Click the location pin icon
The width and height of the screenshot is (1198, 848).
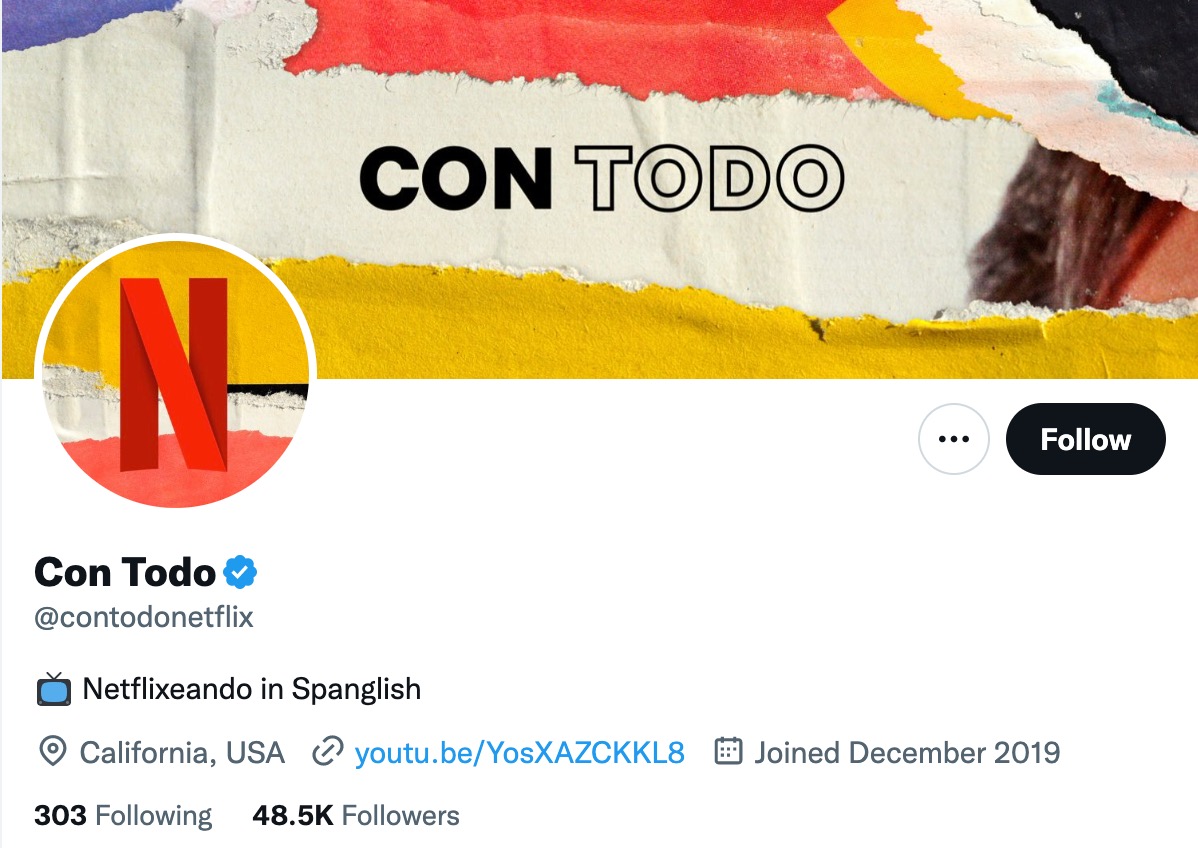click(x=53, y=753)
